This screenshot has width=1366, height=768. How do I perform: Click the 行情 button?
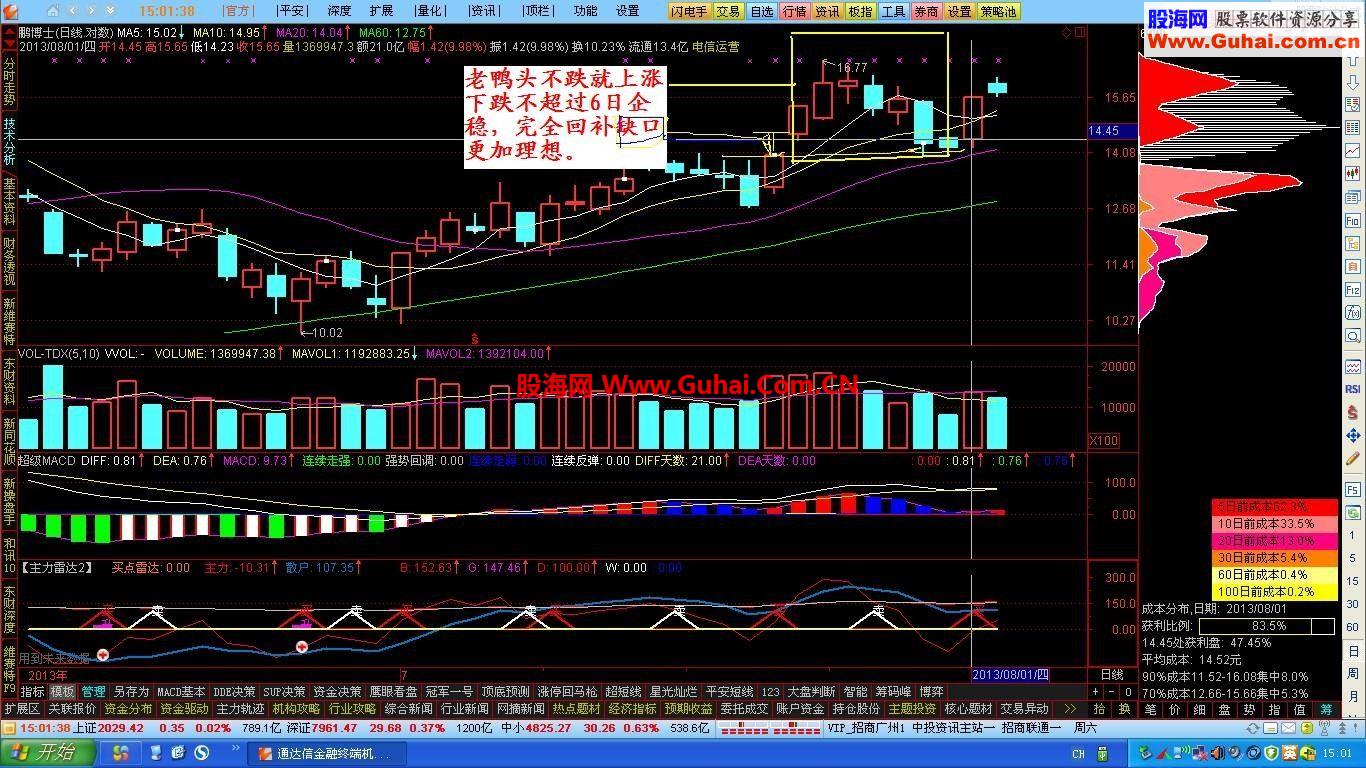point(794,11)
